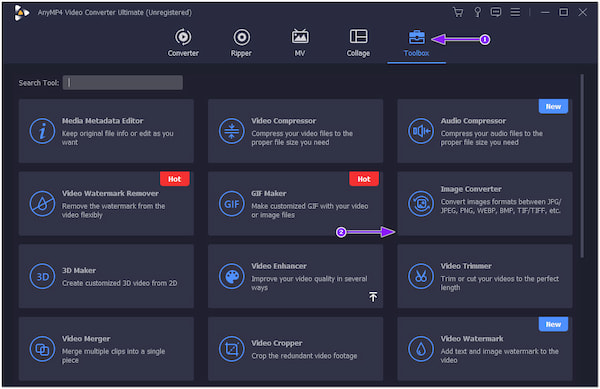Select the Video Watermark Remover icon
This screenshot has width=600, height=389.
42,203
